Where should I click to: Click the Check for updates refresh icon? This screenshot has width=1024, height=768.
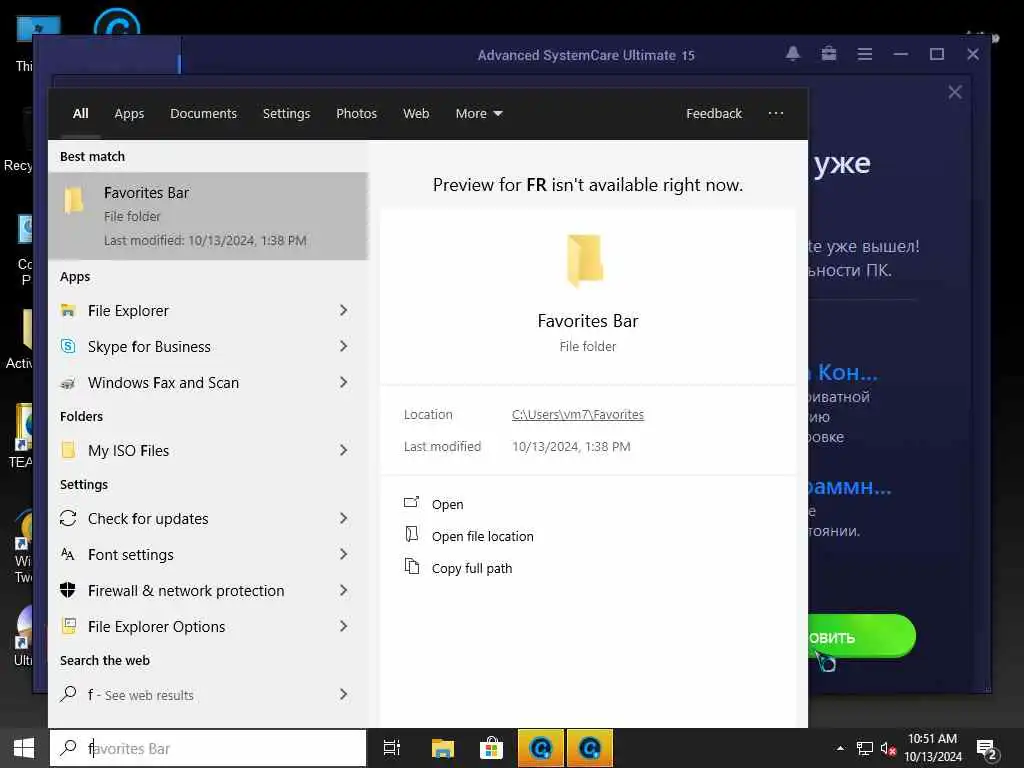point(68,519)
